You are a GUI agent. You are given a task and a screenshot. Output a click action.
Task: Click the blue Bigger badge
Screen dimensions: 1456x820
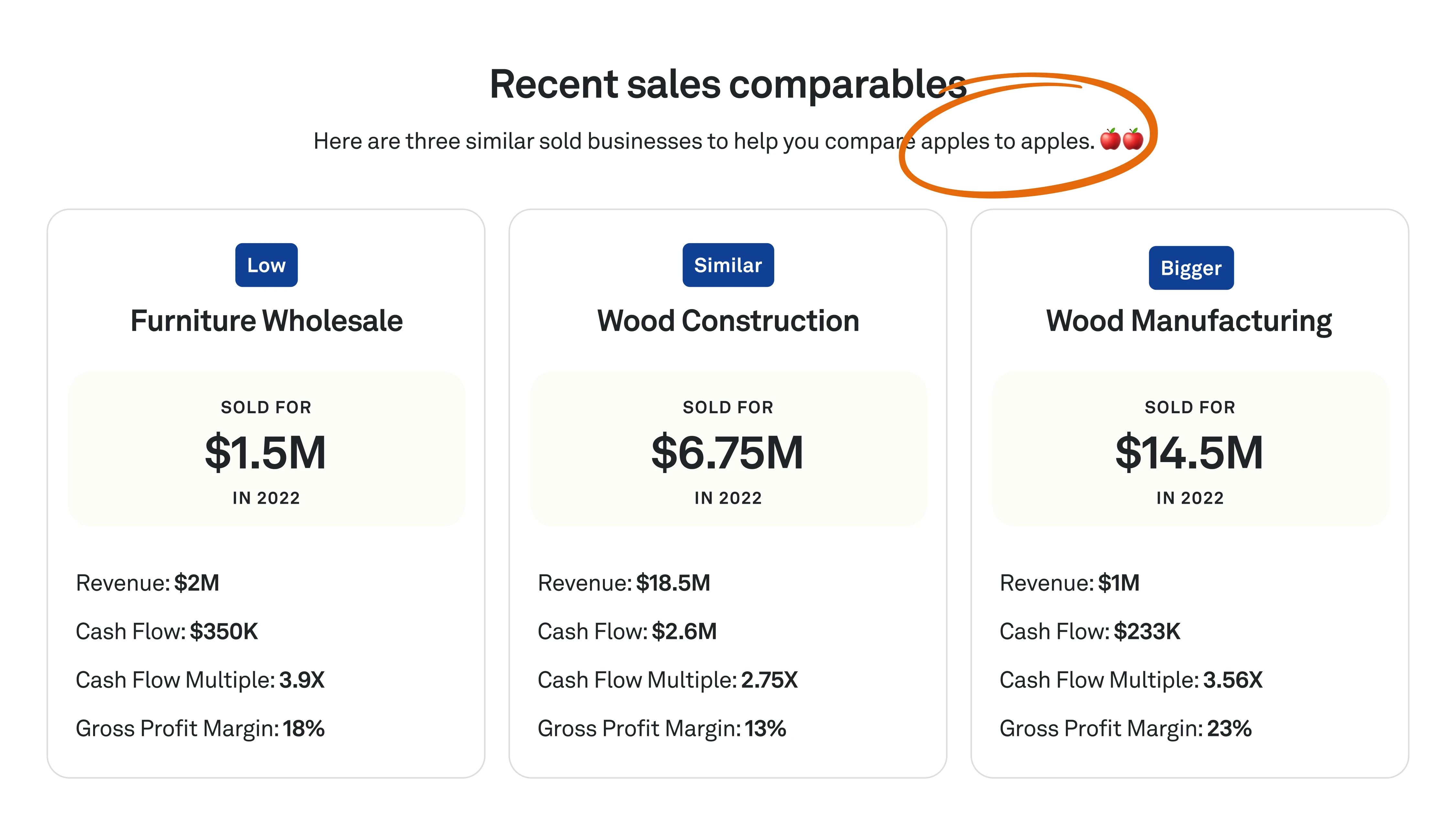(x=1191, y=268)
